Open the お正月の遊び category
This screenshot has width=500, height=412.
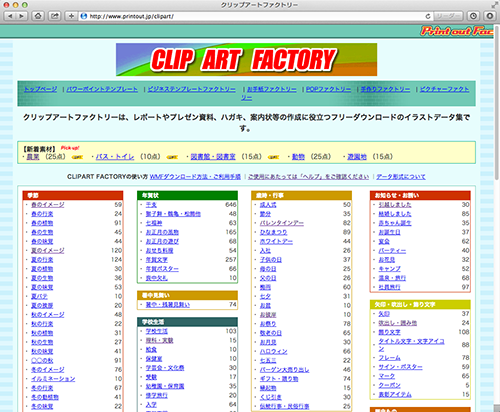click(162, 241)
